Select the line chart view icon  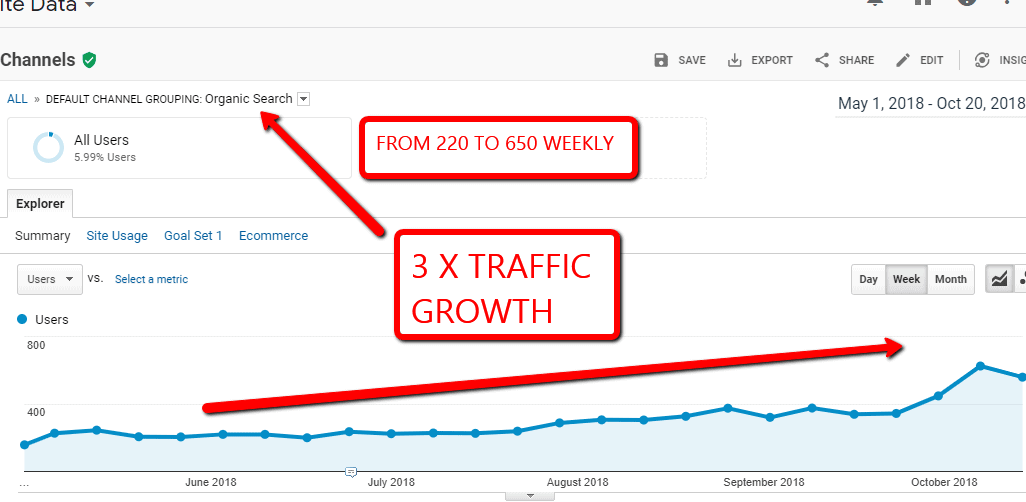click(x=998, y=280)
